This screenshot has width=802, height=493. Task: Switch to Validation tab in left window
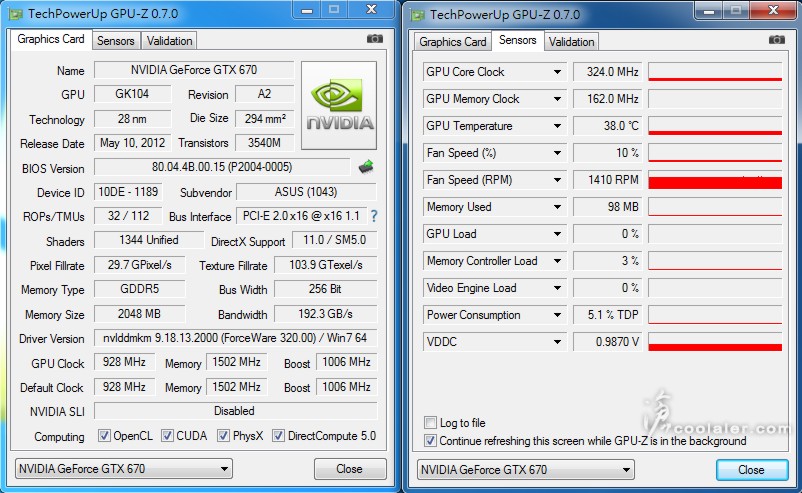tap(169, 41)
